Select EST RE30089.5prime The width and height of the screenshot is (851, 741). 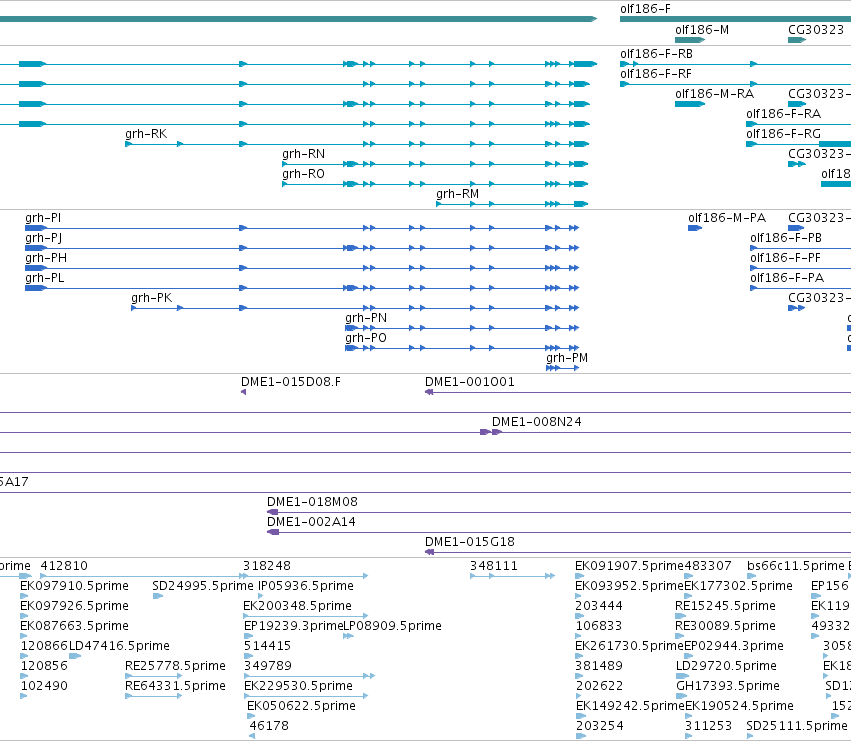726,626
